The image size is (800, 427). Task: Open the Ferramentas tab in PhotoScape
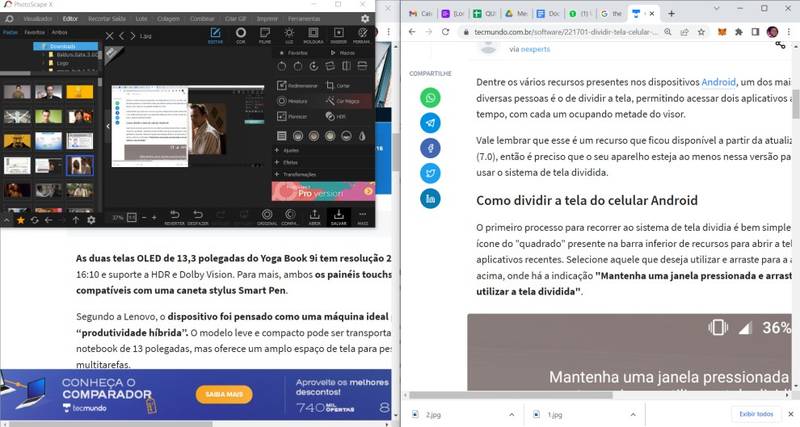[304, 19]
